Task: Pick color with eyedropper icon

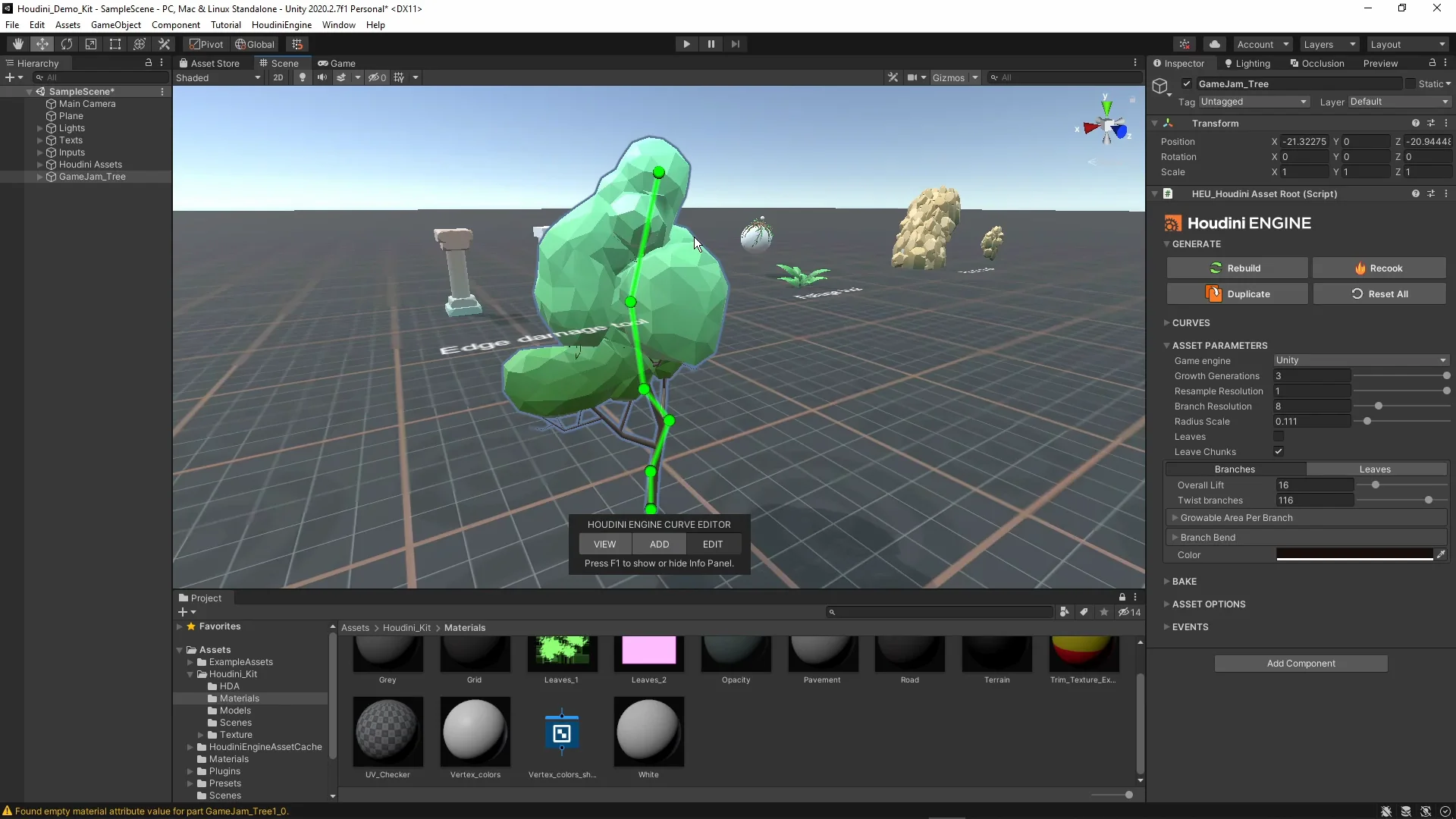Action: pyautogui.click(x=1441, y=555)
